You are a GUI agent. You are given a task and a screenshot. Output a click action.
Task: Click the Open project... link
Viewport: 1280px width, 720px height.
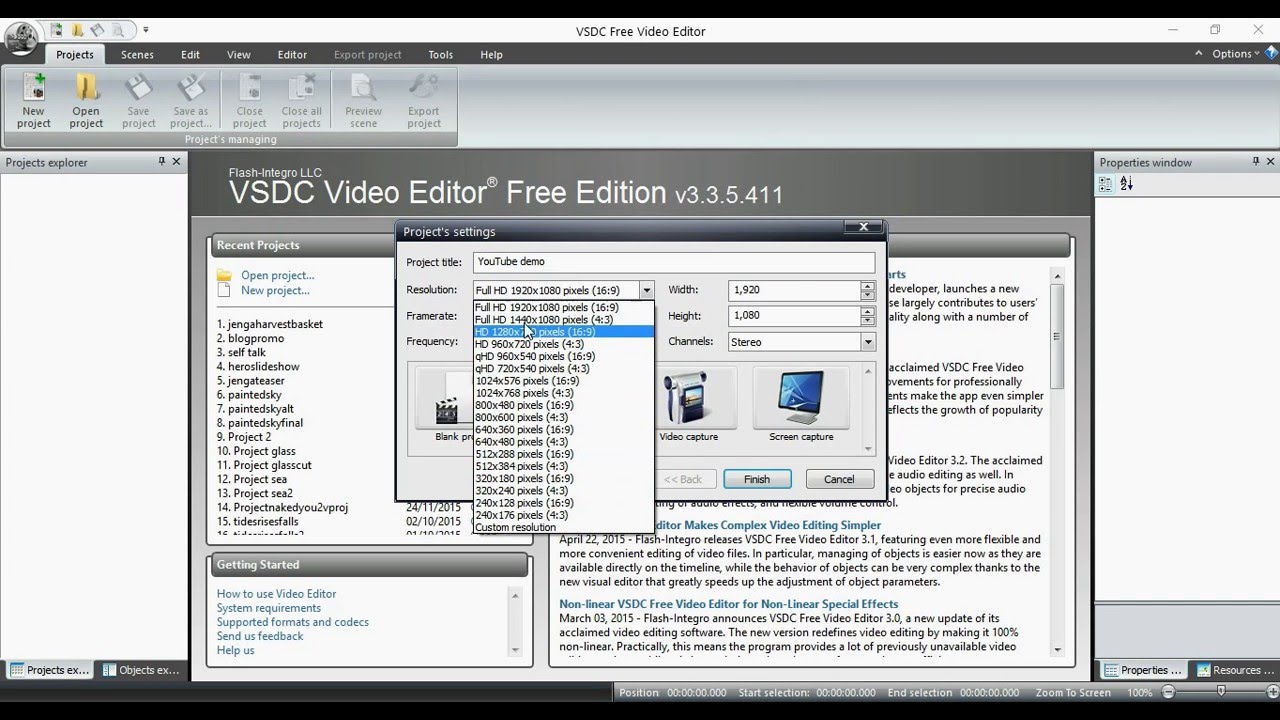click(x=277, y=275)
